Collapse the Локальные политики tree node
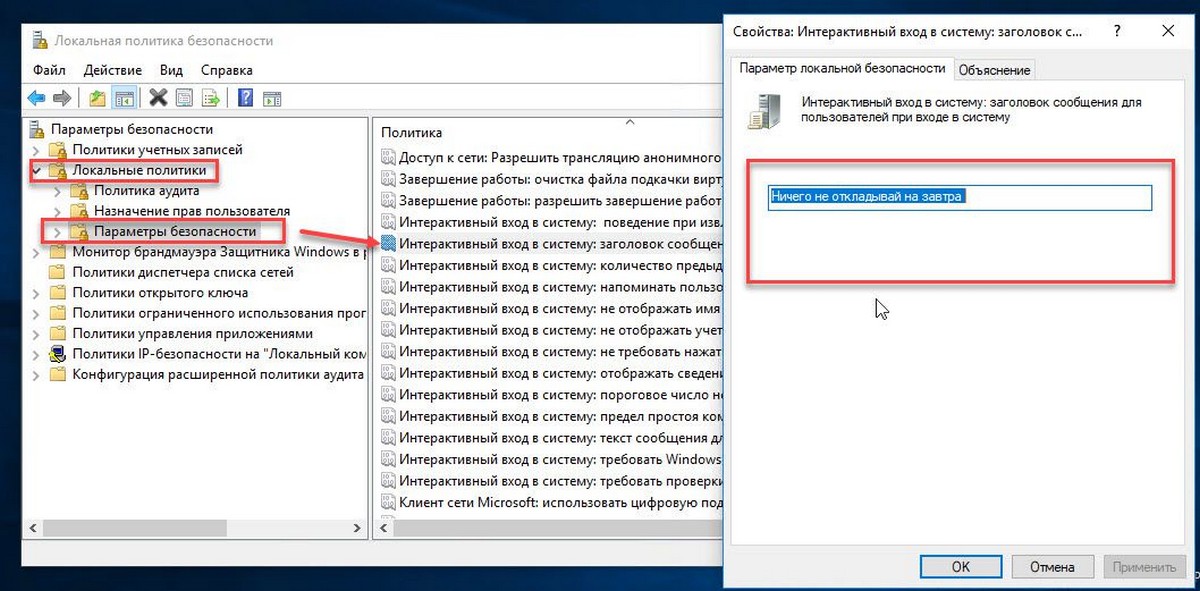 (x=37, y=171)
